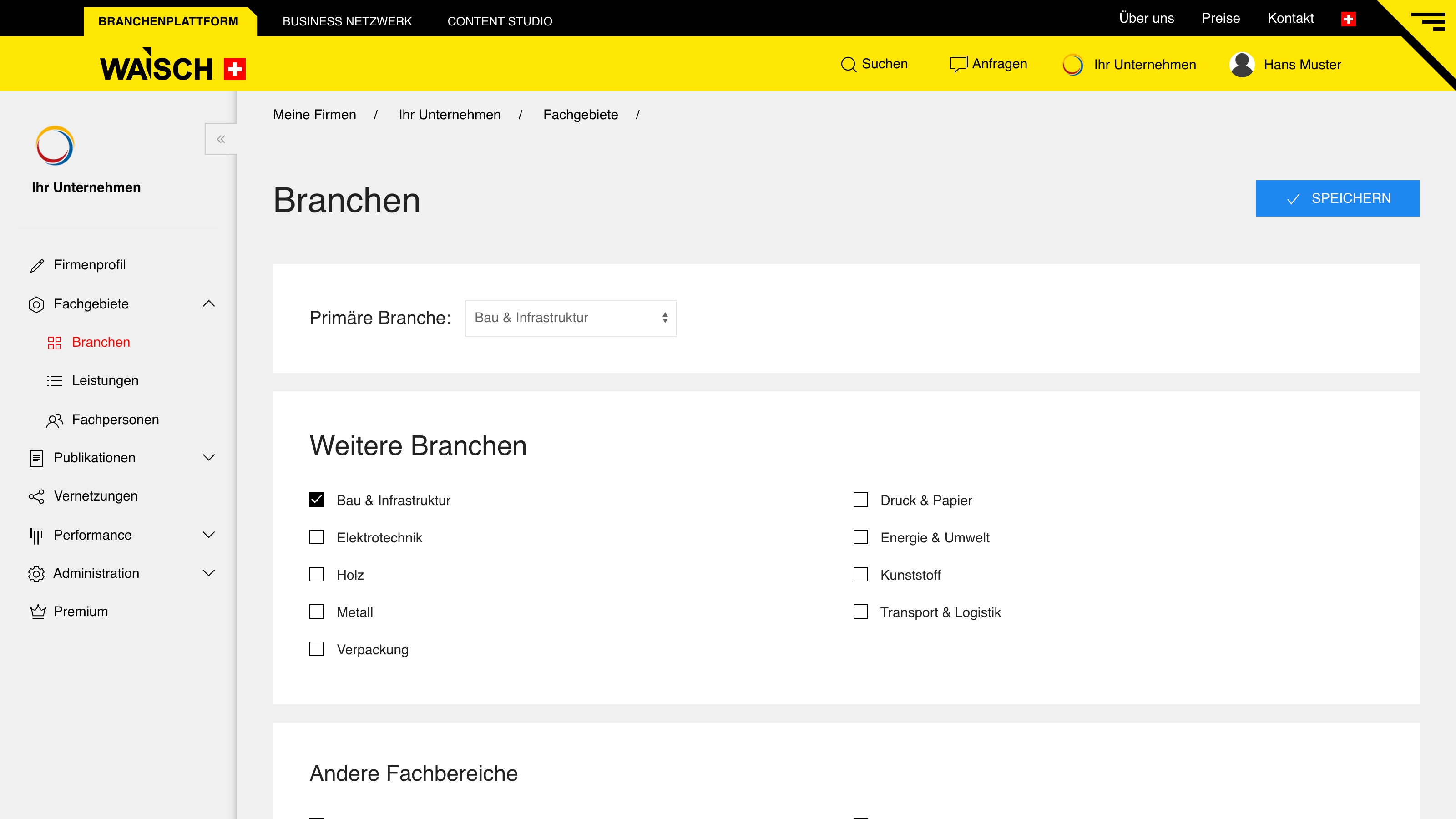Image resolution: width=1456 pixels, height=819 pixels.
Task: Check the Metall checkbox
Action: [317, 612]
